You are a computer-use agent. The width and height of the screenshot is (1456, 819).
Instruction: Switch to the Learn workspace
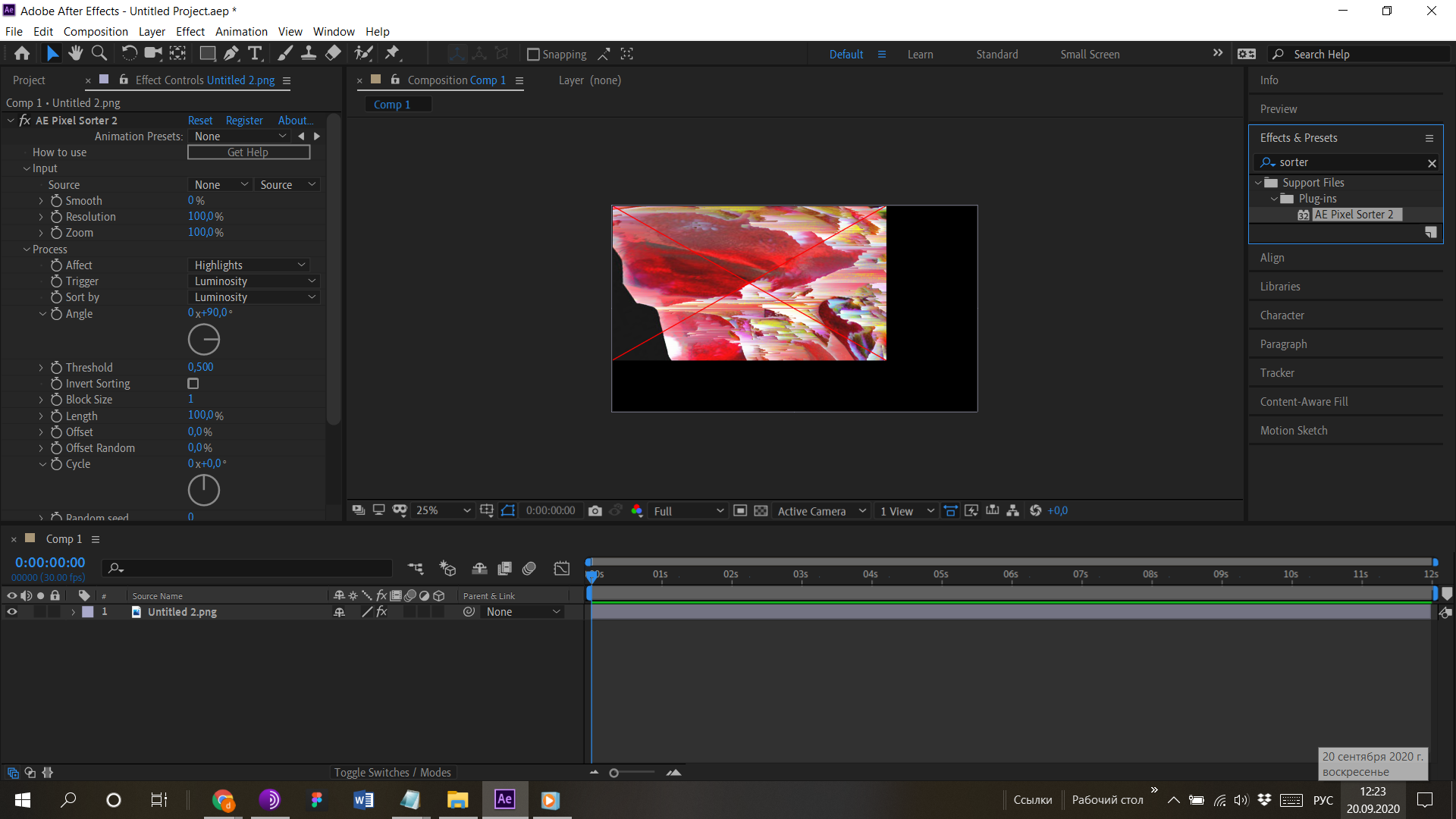(x=920, y=55)
